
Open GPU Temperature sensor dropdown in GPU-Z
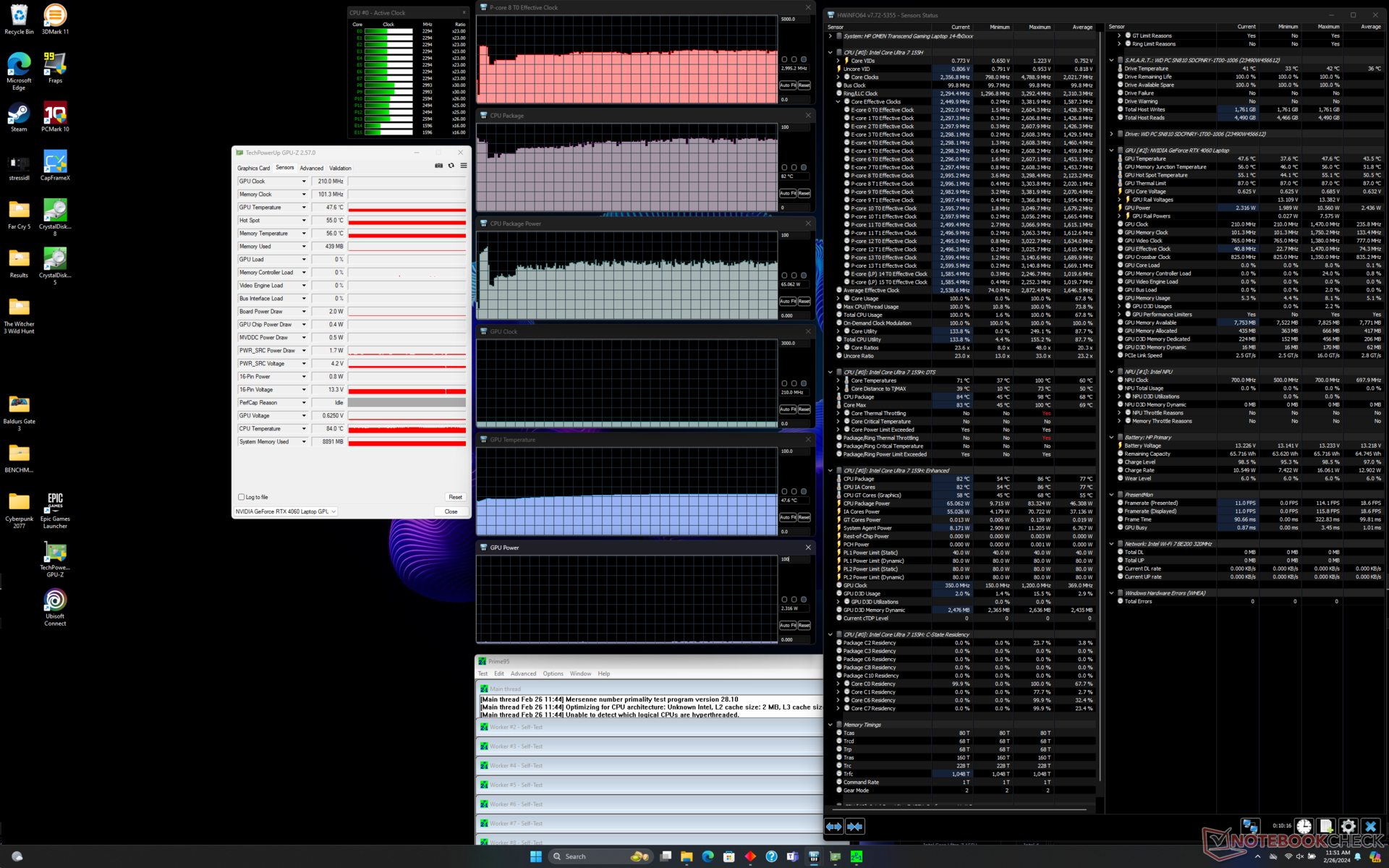pyautogui.click(x=304, y=208)
